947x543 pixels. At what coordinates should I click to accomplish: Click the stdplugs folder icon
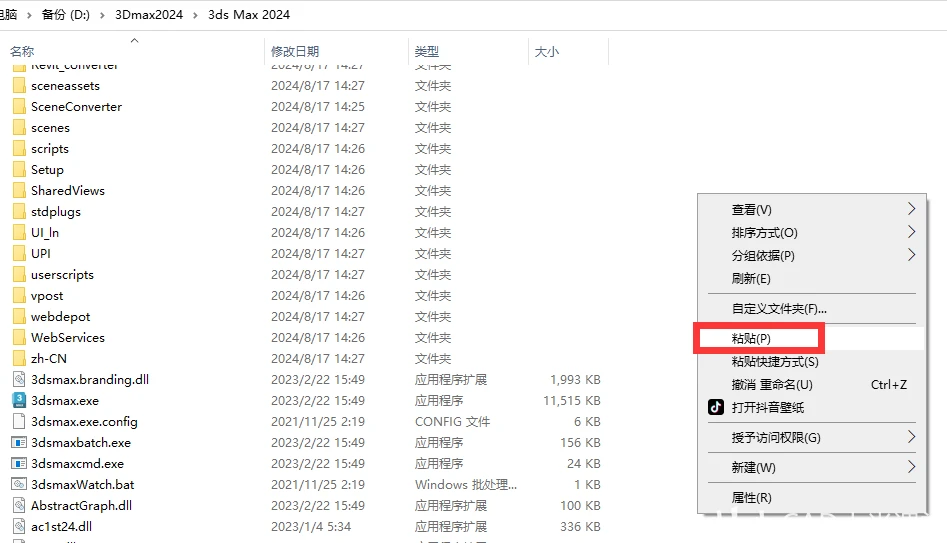tap(19, 212)
